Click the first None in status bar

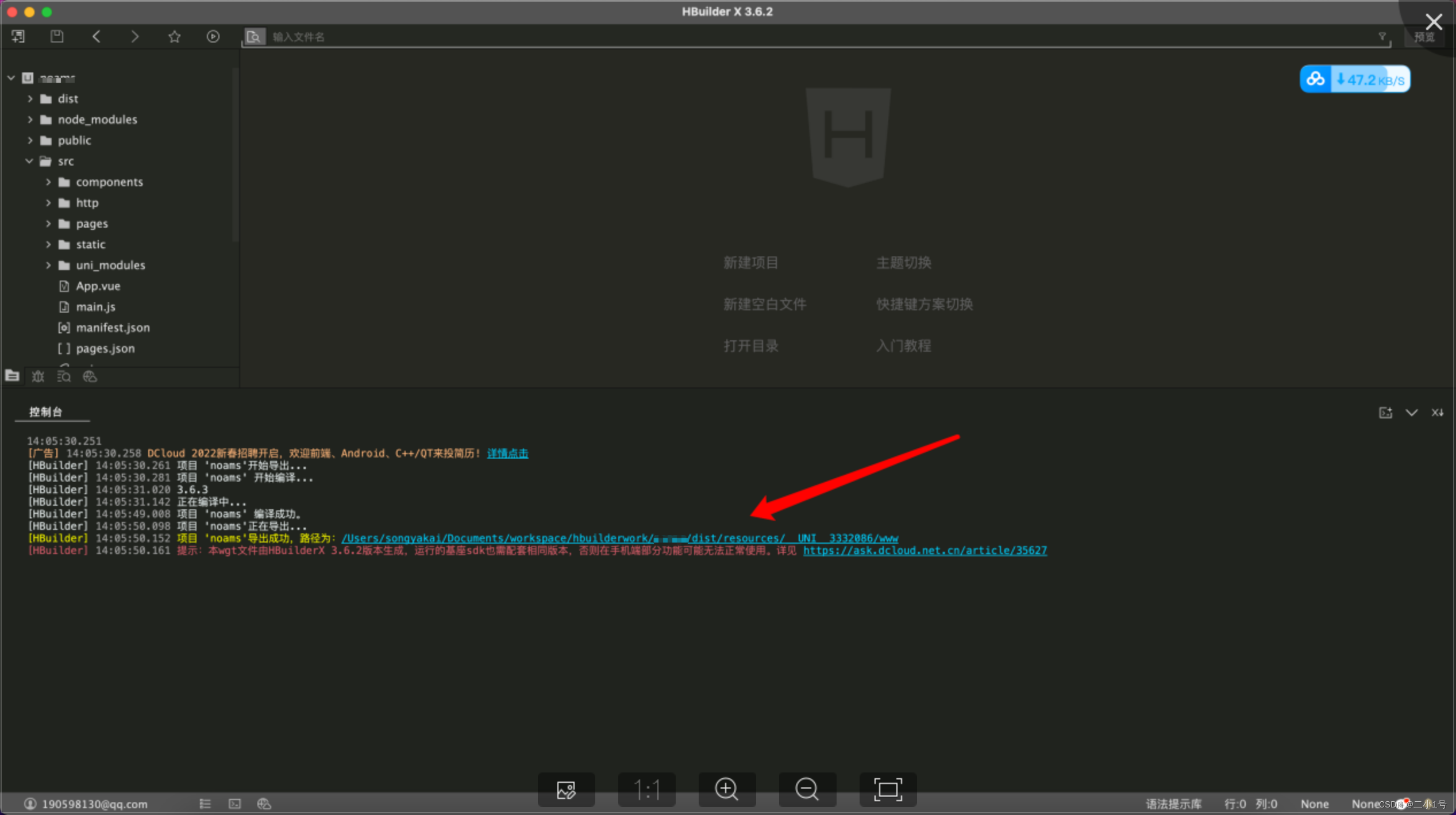tap(1315, 804)
